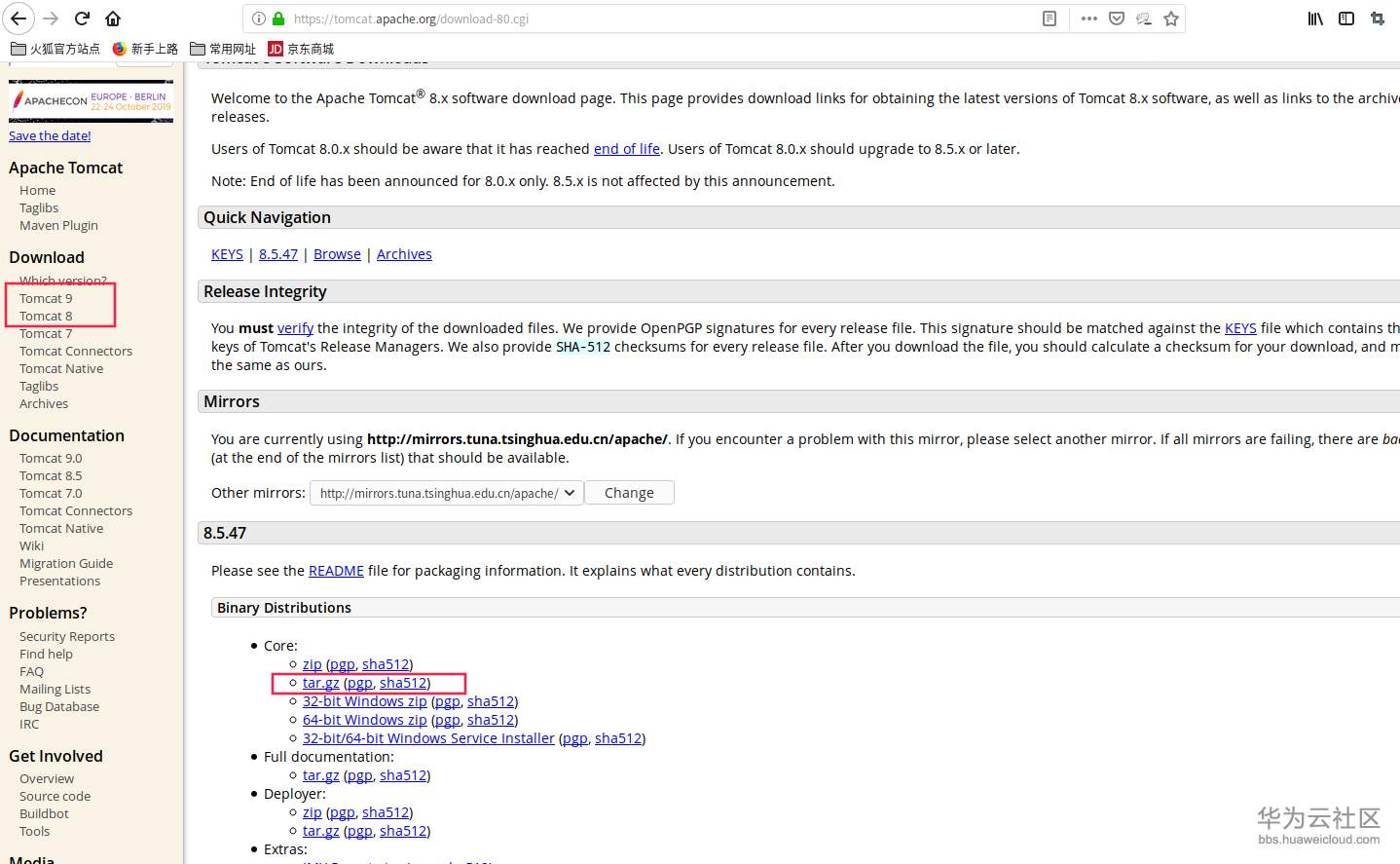Open the Buildbot sidebar link

pyautogui.click(x=44, y=814)
